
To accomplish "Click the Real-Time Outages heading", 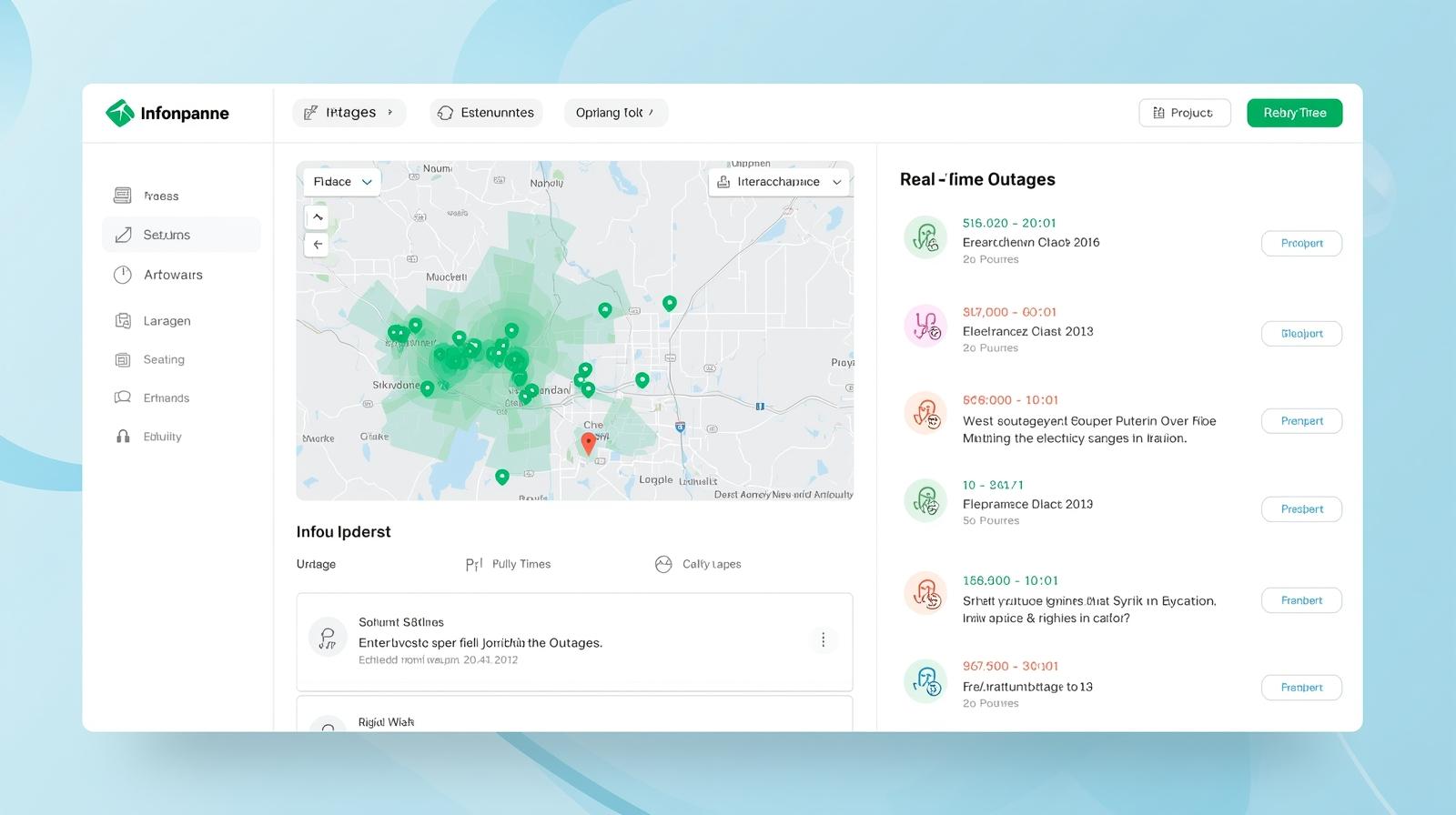I will click(977, 179).
